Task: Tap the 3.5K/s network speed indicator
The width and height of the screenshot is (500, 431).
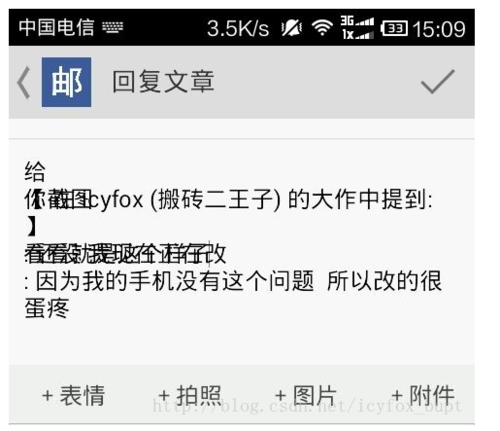Action: [238, 28]
